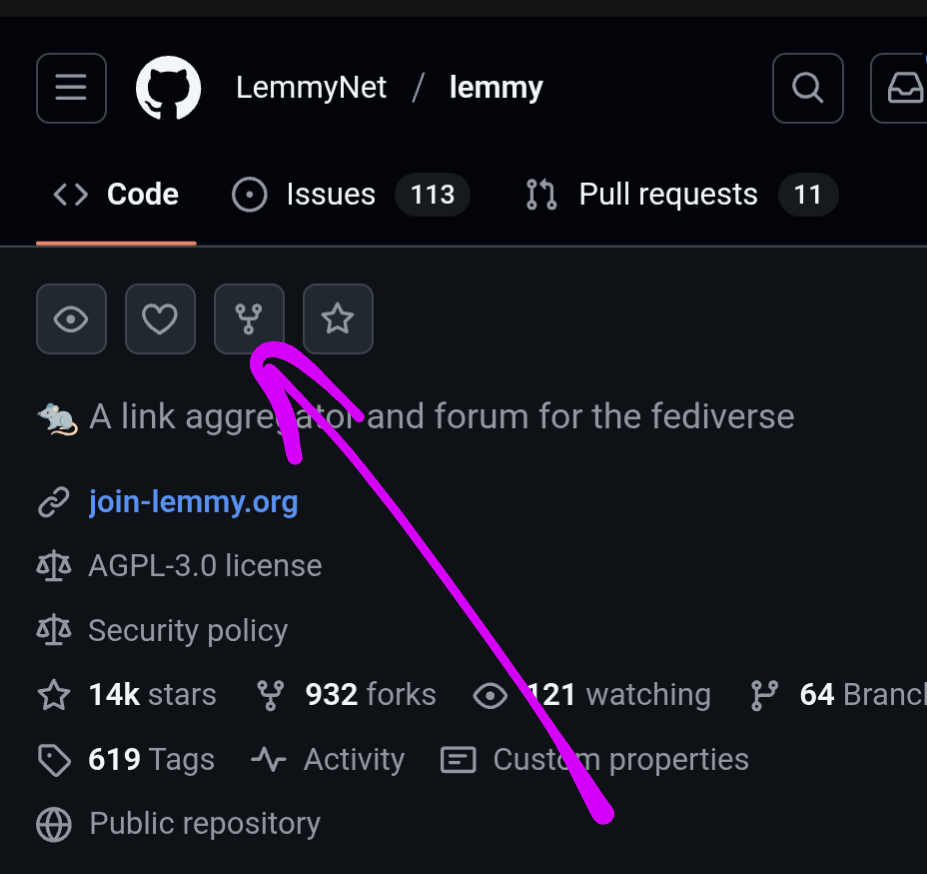Viewport: 927px width, 874px height.
Task: Open the notifications inbox icon
Action: tap(899, 88)
